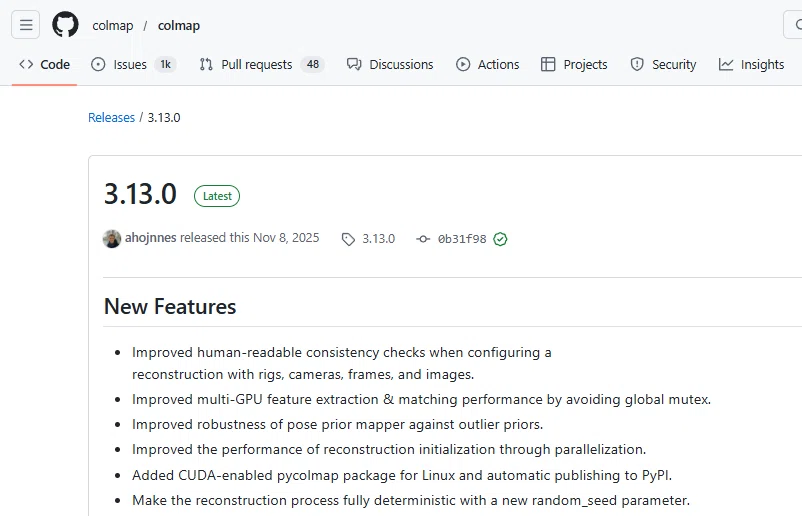Click the 1k issues counter badge

pyautogui.click(x=166, y=64)
